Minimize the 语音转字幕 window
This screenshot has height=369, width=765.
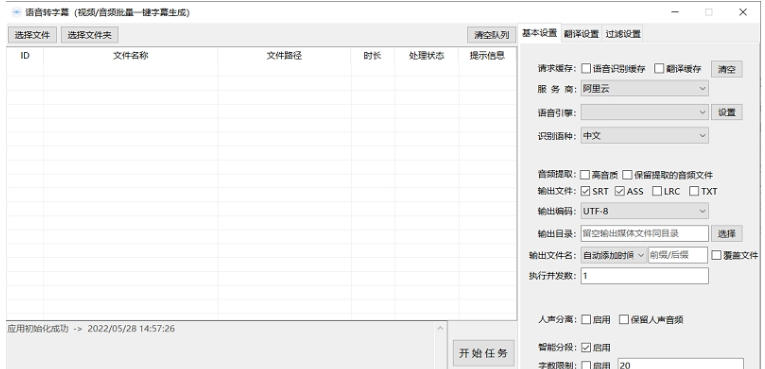[x=675, y=12]
